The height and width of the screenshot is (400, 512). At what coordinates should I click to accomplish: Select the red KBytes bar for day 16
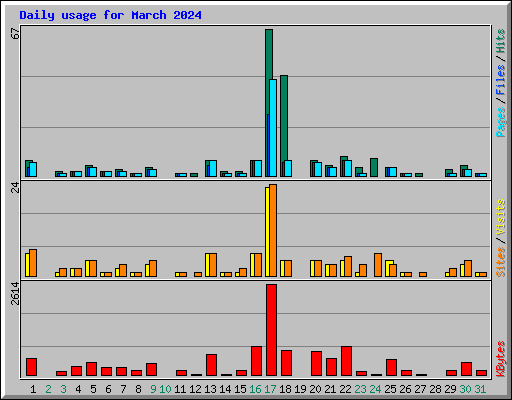(x=256, y=361)
